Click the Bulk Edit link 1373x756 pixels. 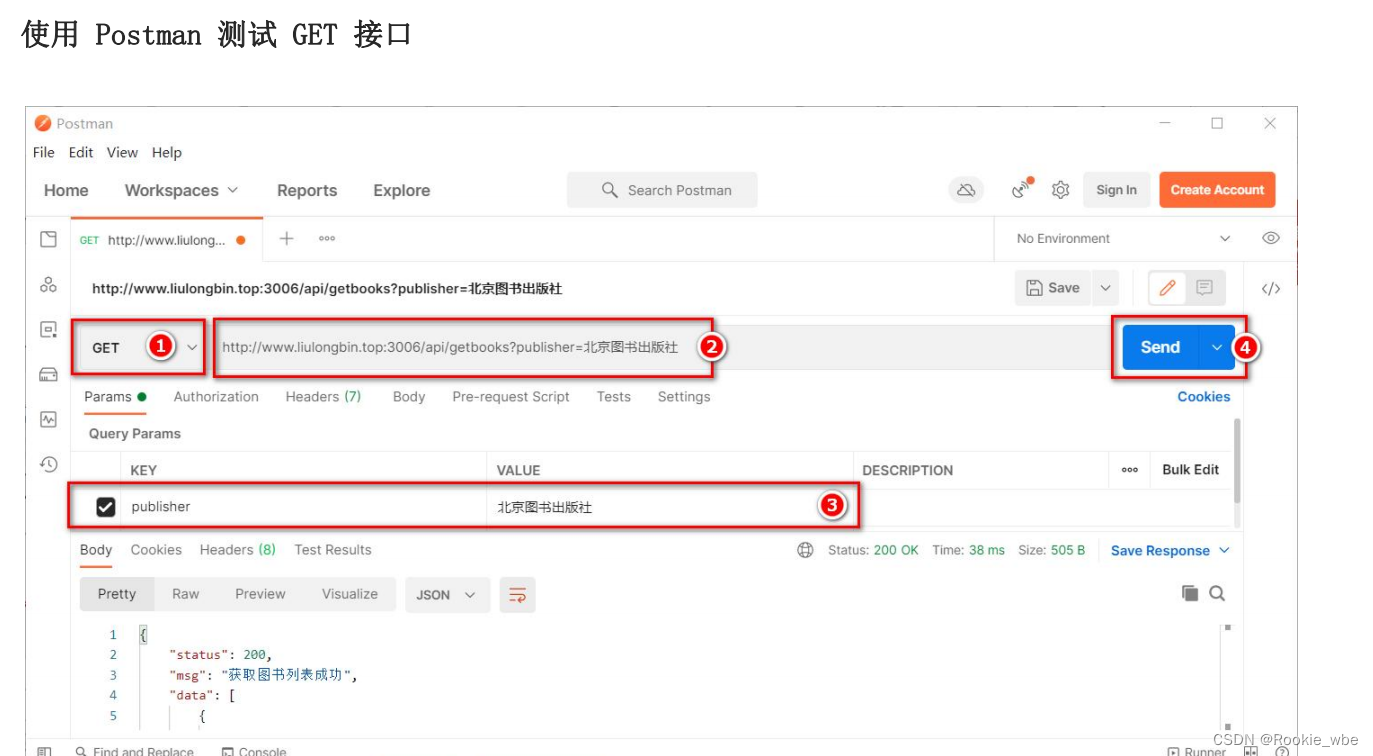point(1191,470)
